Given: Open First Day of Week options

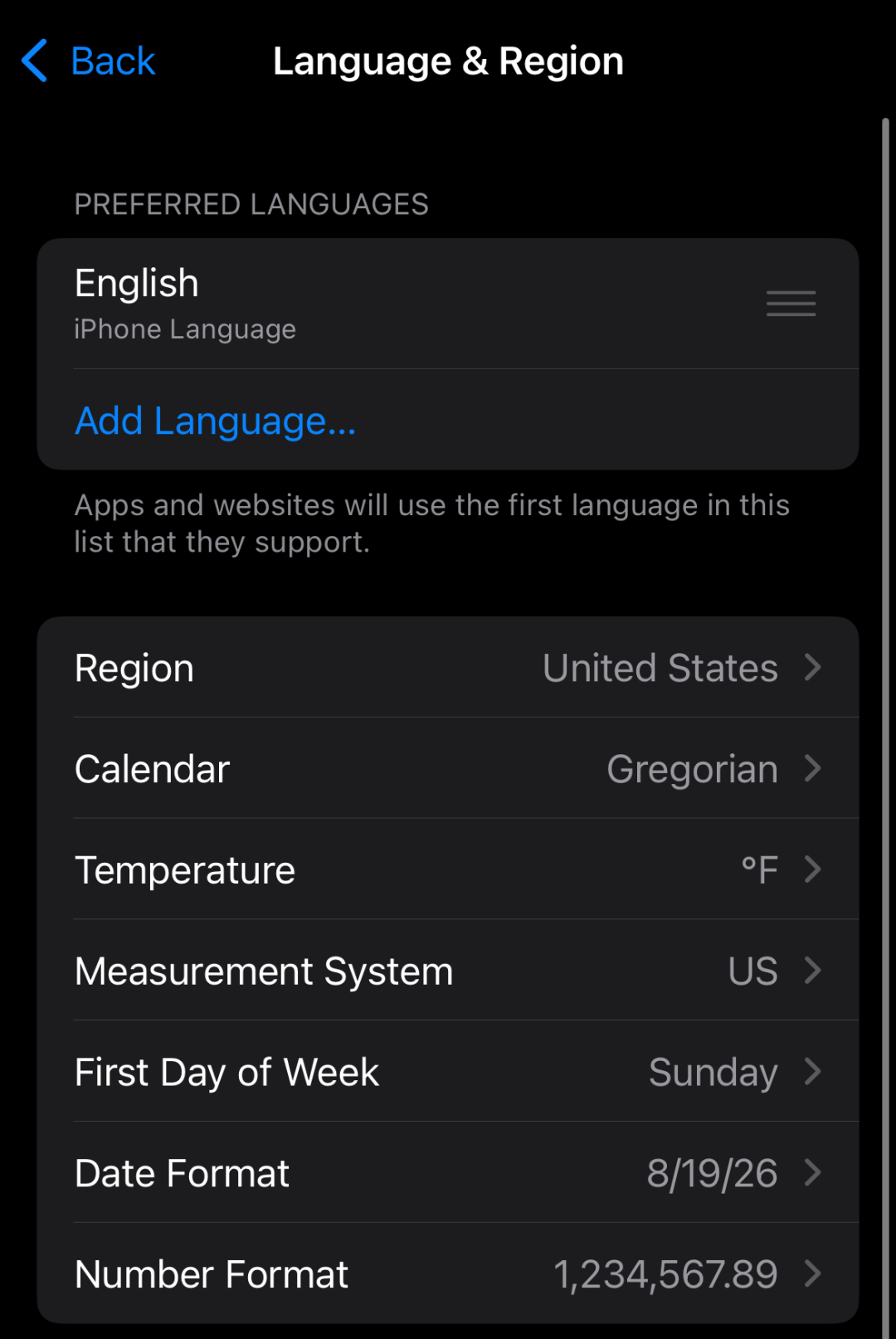Looking at the screenshot, I should pyautogui.click(x=448, y=1071).
